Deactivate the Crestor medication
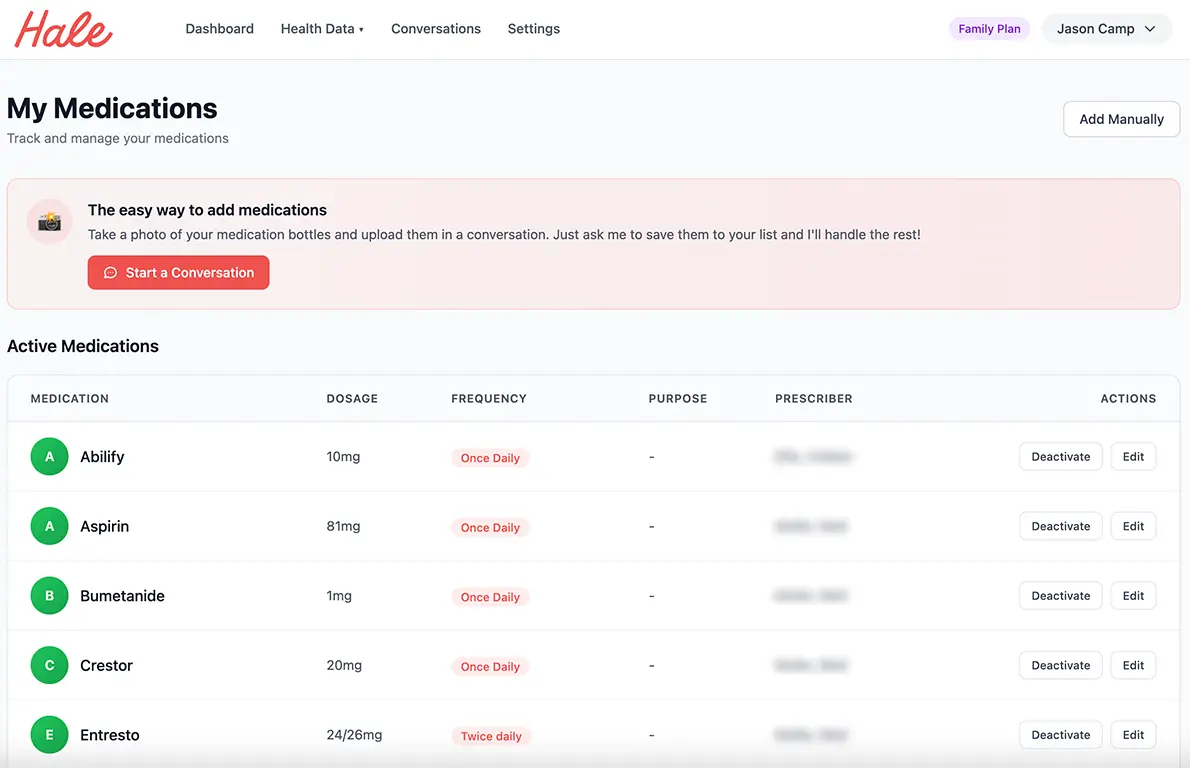The height and width of the screenshot is (768, 1190). (1060, 666)
